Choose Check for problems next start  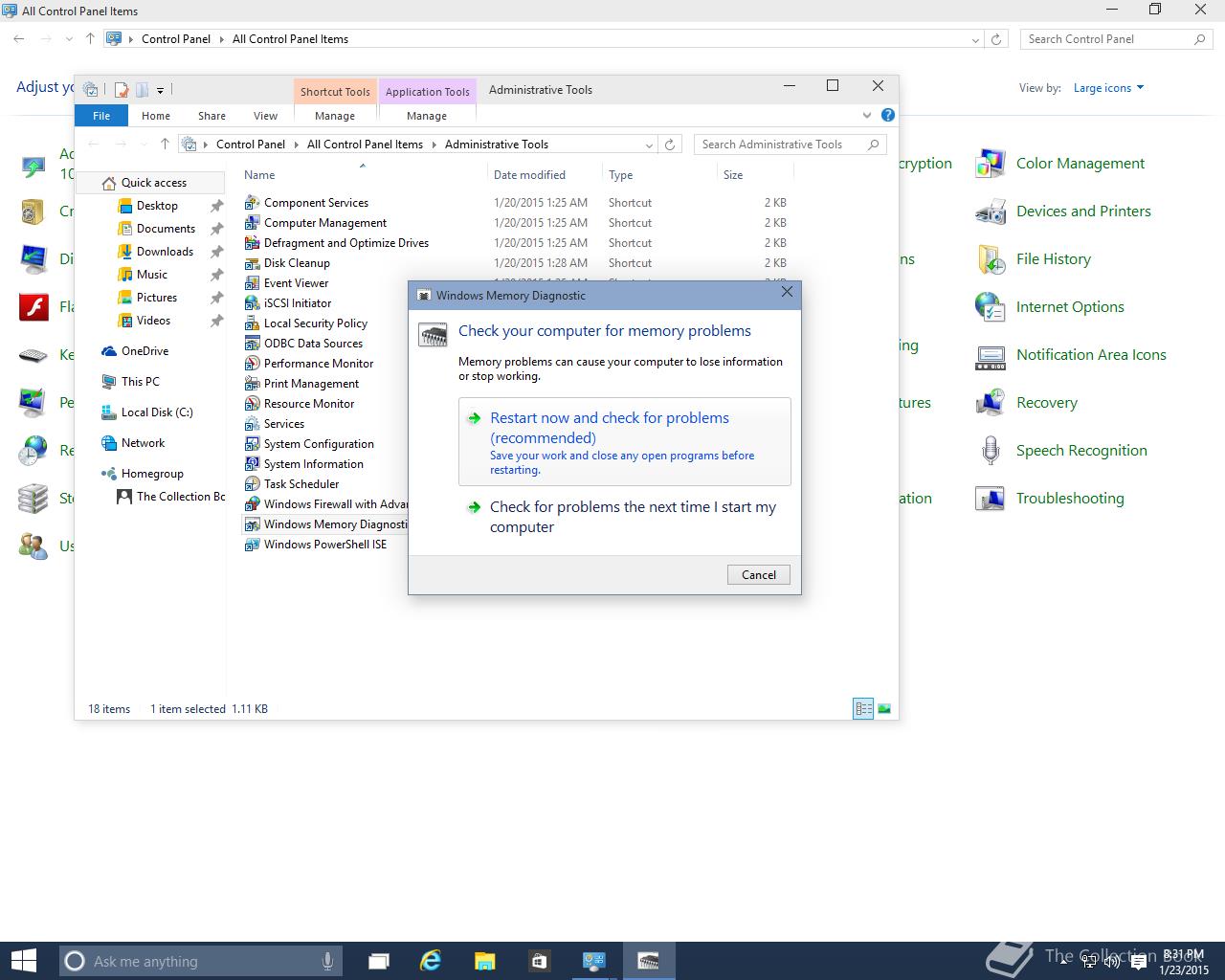point(624,517)
